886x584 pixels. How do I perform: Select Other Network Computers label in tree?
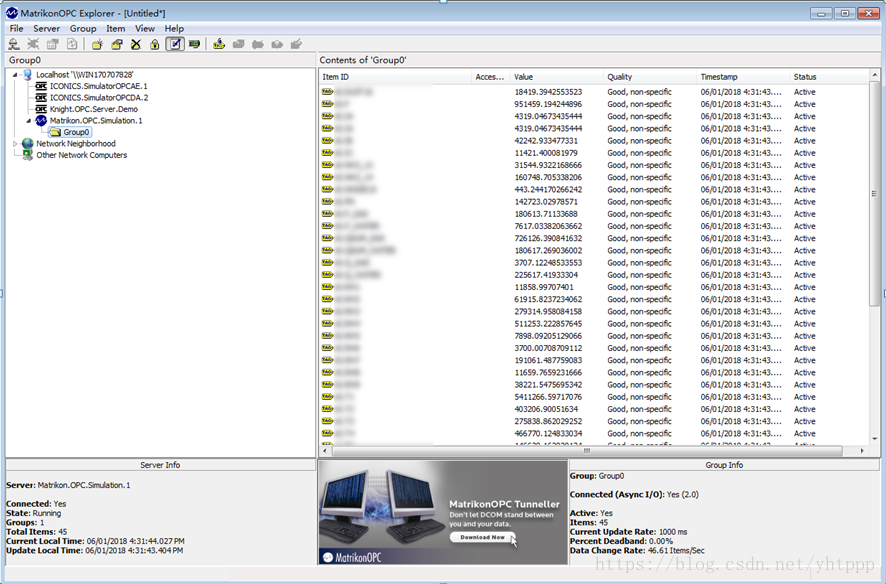tap(82, 155)
